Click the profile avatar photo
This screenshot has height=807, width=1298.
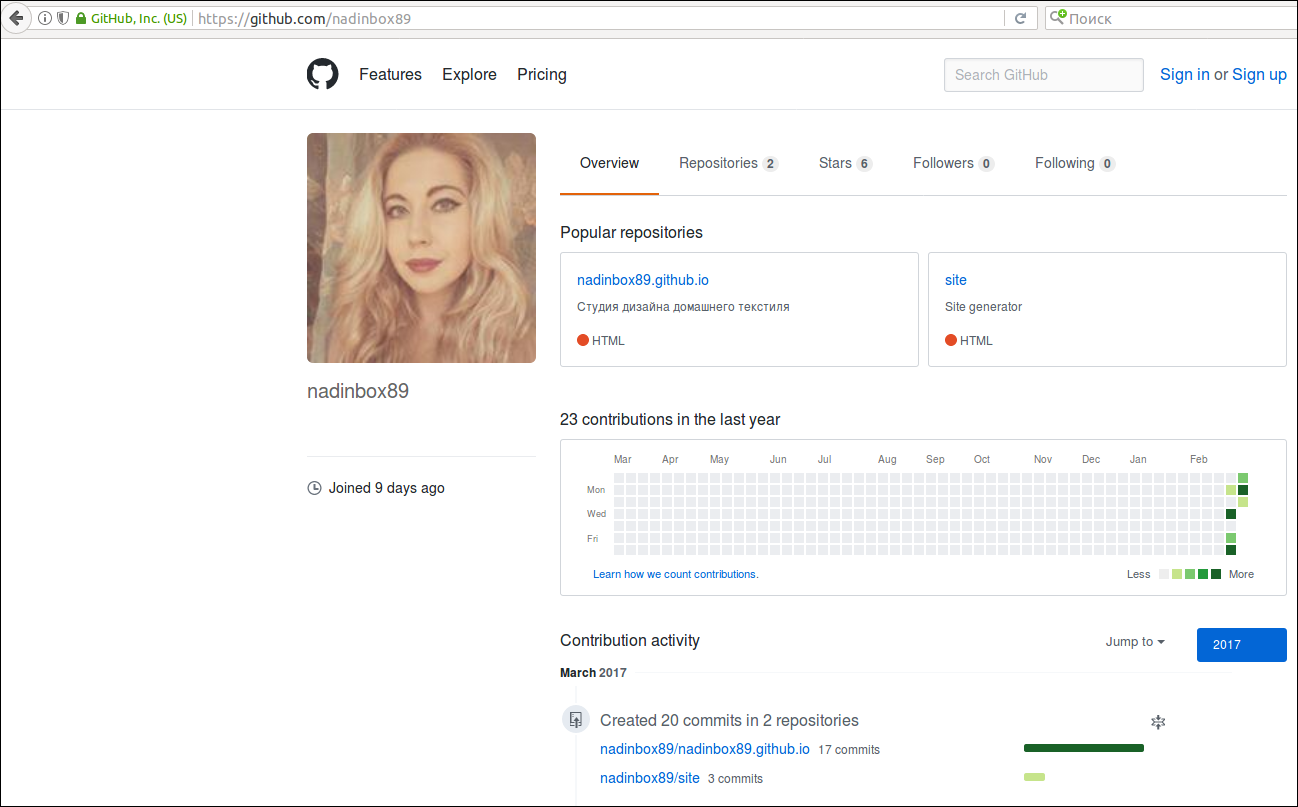(421, 248)
